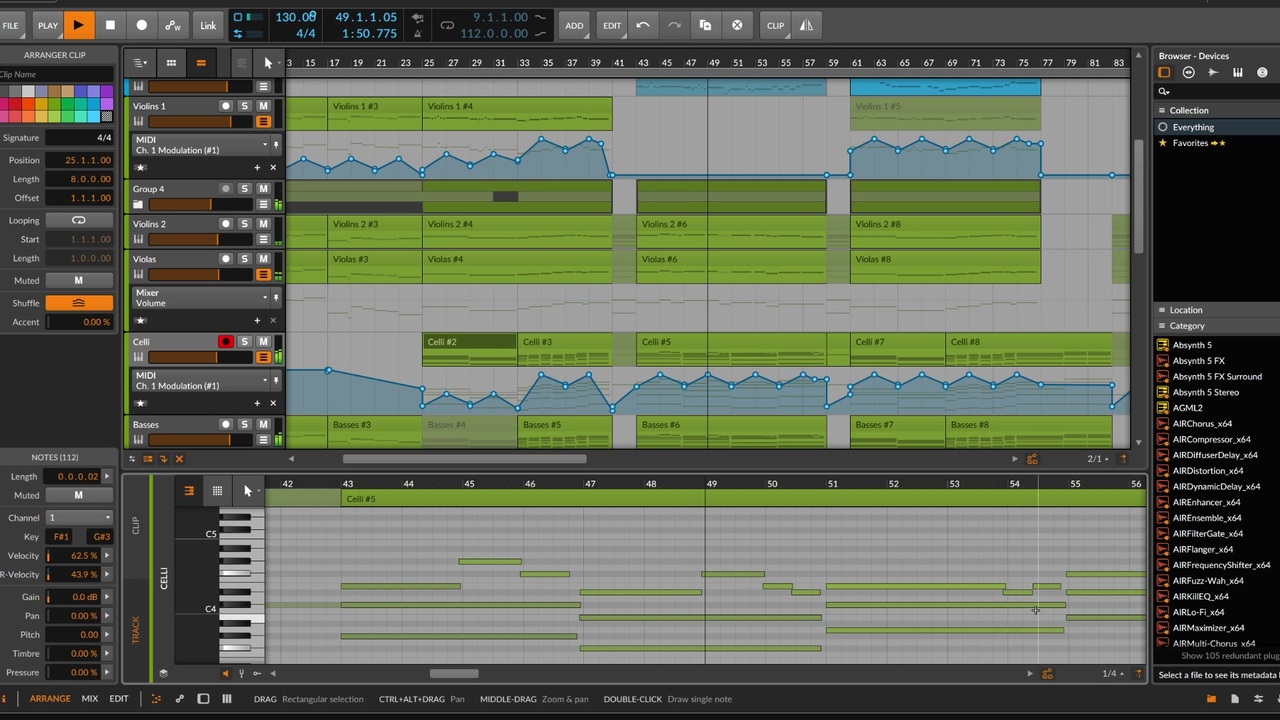Open the Mixer Volume automation lane dropdown
Screen dimensions: 1280x720
(x=265, y=297)
